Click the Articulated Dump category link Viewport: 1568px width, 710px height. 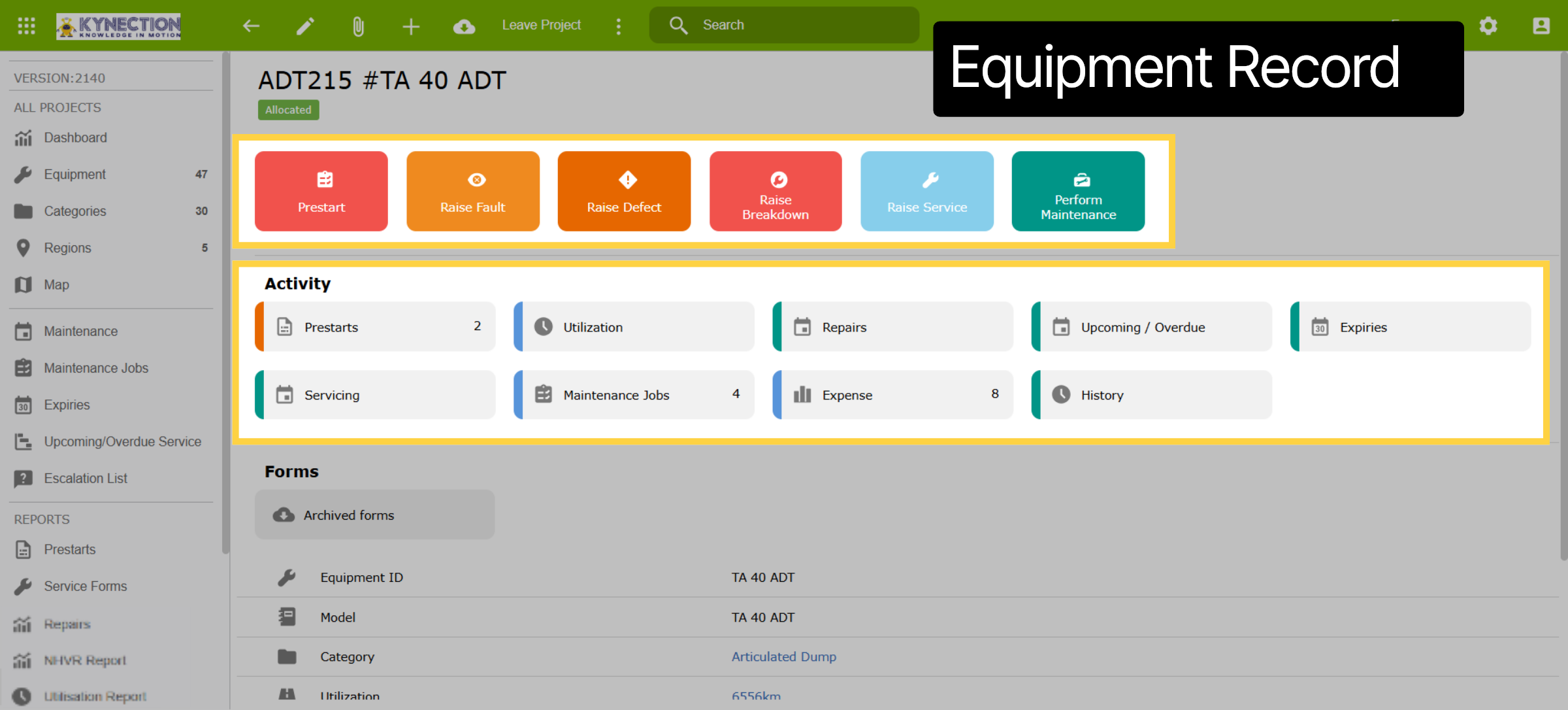783,656
